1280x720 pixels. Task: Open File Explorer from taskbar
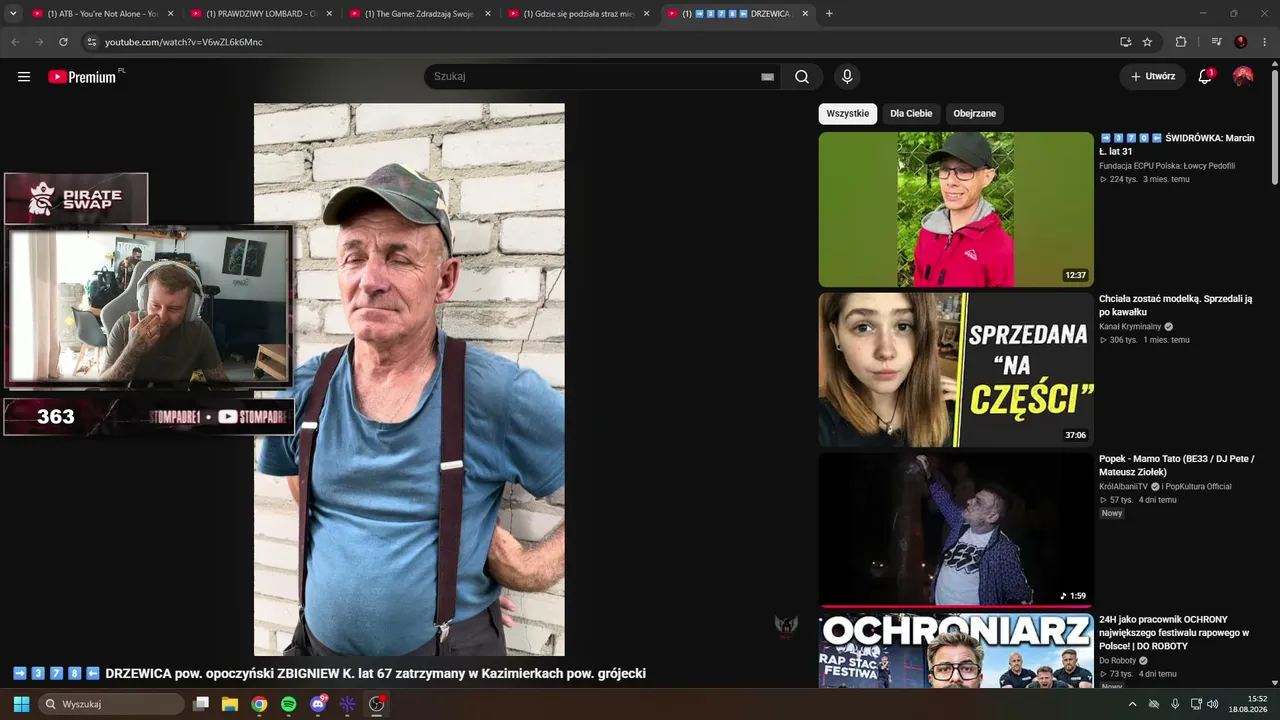230,704
